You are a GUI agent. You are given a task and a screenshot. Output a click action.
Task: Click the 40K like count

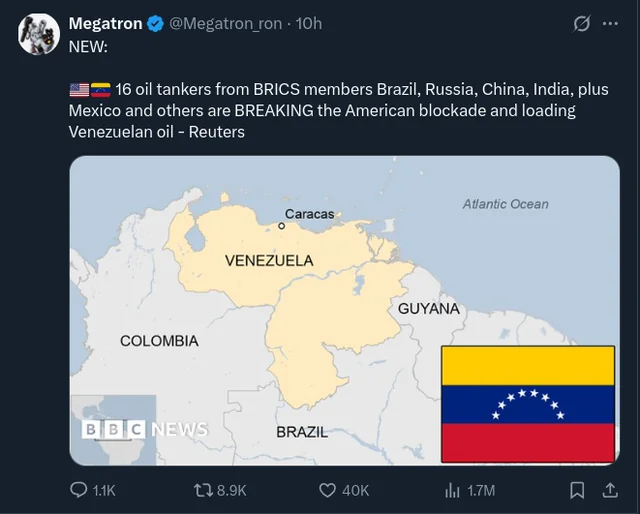(x=356, y=490)
